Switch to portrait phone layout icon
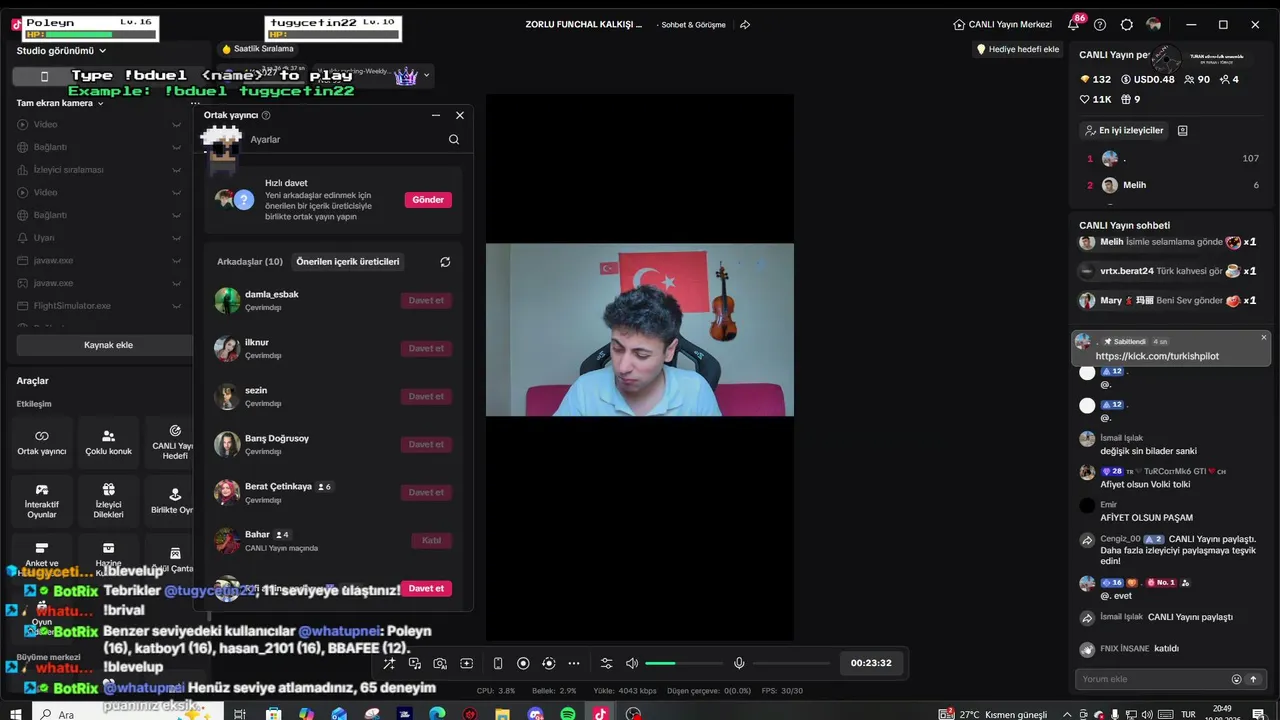The width and height of the screenshot is (1280, 720). point(498,663)
